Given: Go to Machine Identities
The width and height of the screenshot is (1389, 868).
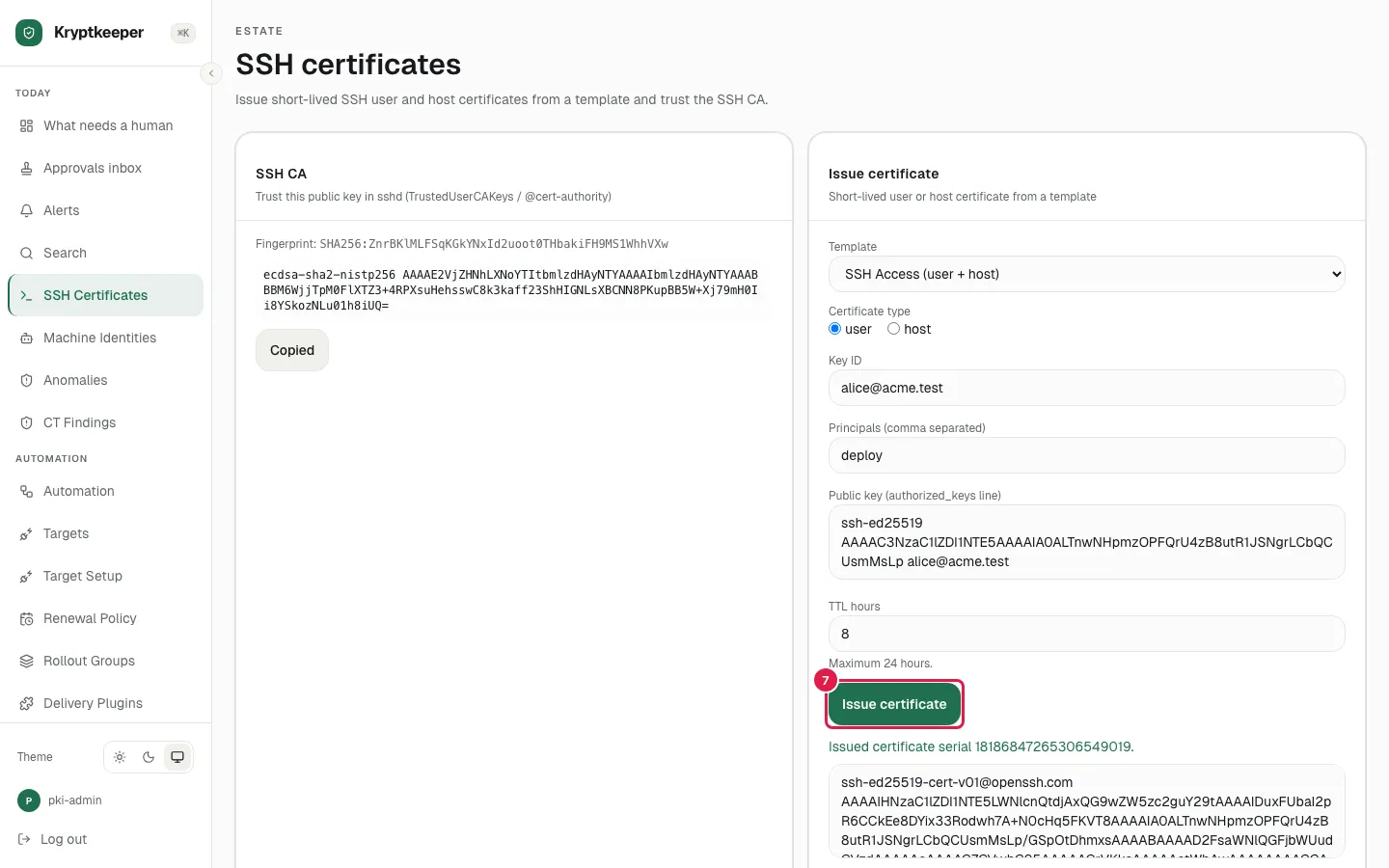Looking at the screenshot, I should [x=105, y=339].
